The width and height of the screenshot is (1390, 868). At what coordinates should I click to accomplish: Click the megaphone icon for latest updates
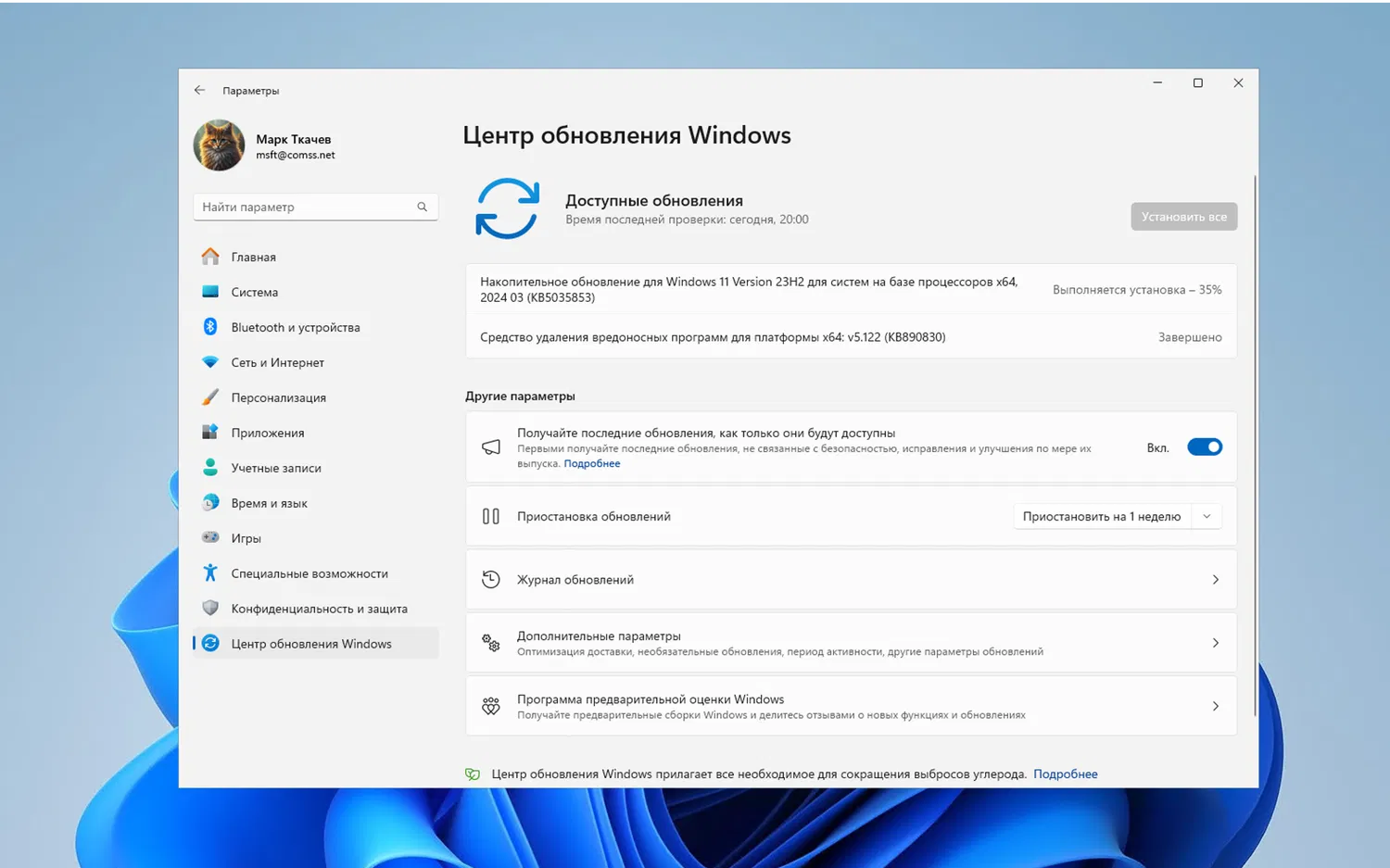pos(491,447)
